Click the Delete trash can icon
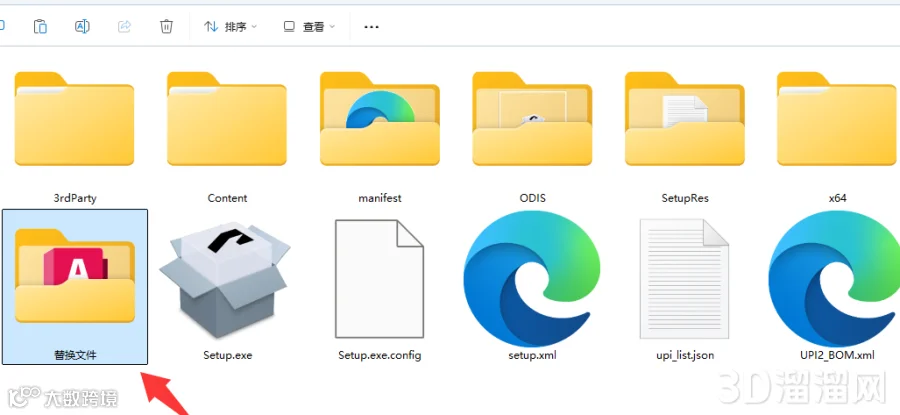The height and width of the screenshot is (415, 900). coord(166,26)
